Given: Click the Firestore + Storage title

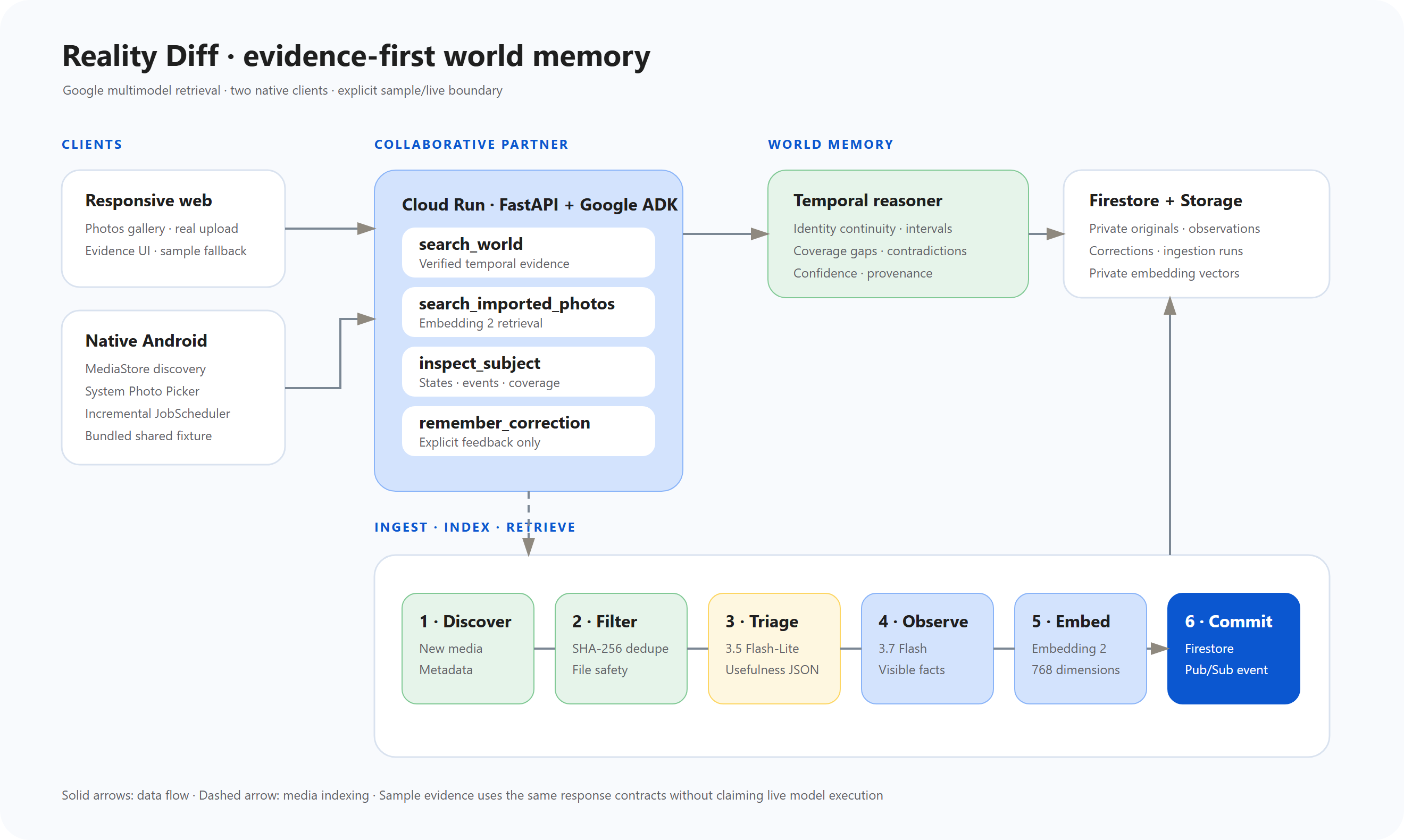Looking at the screenshot, I should click(1165, 200).
